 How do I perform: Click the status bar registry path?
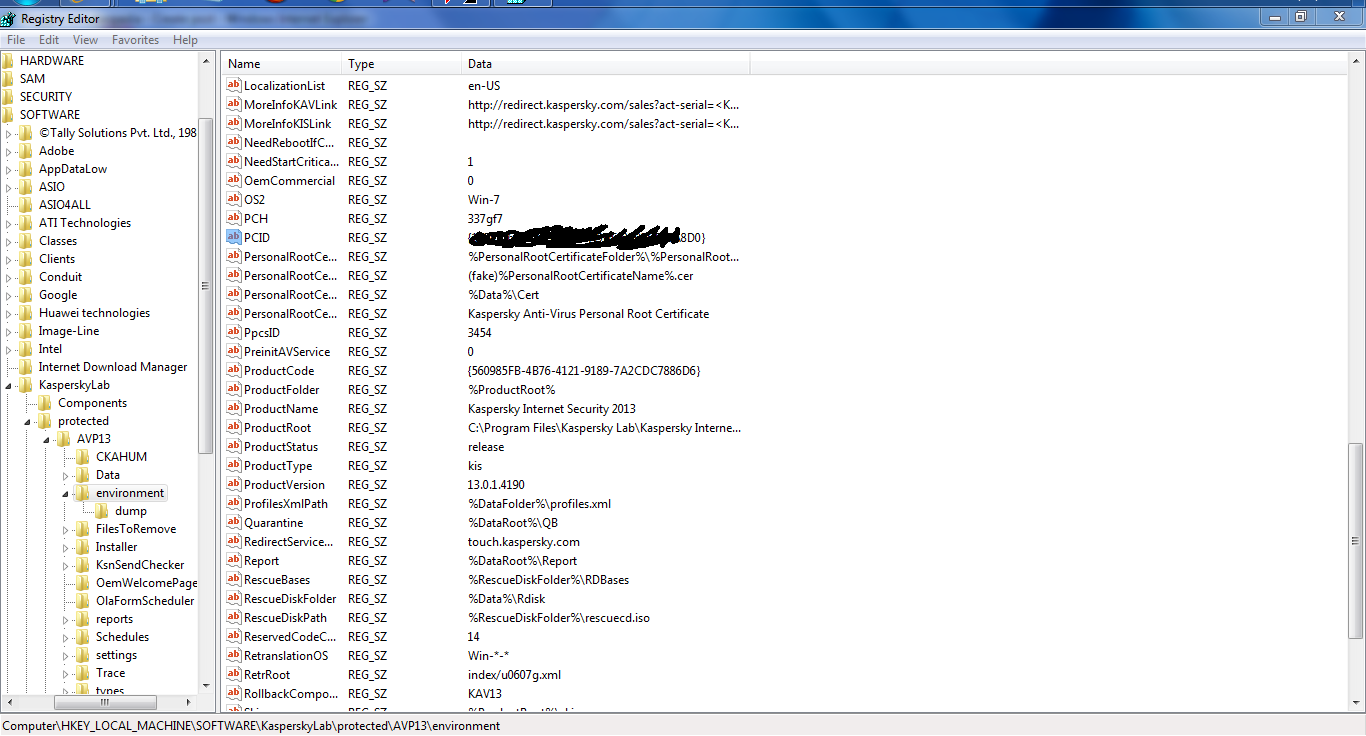pyautogui.click(x=251, y=725)
